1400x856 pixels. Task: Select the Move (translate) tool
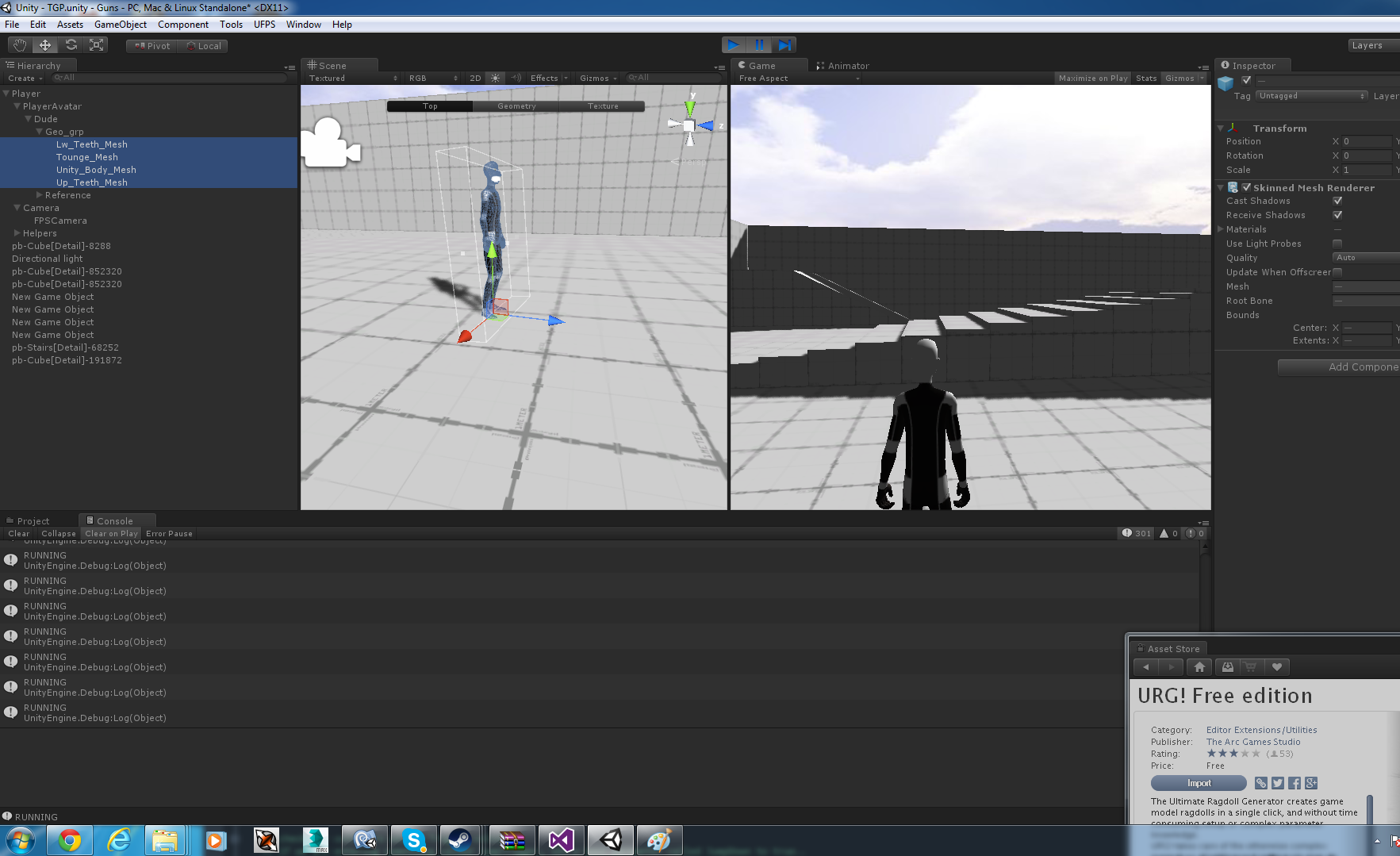(x=45, y=45)
